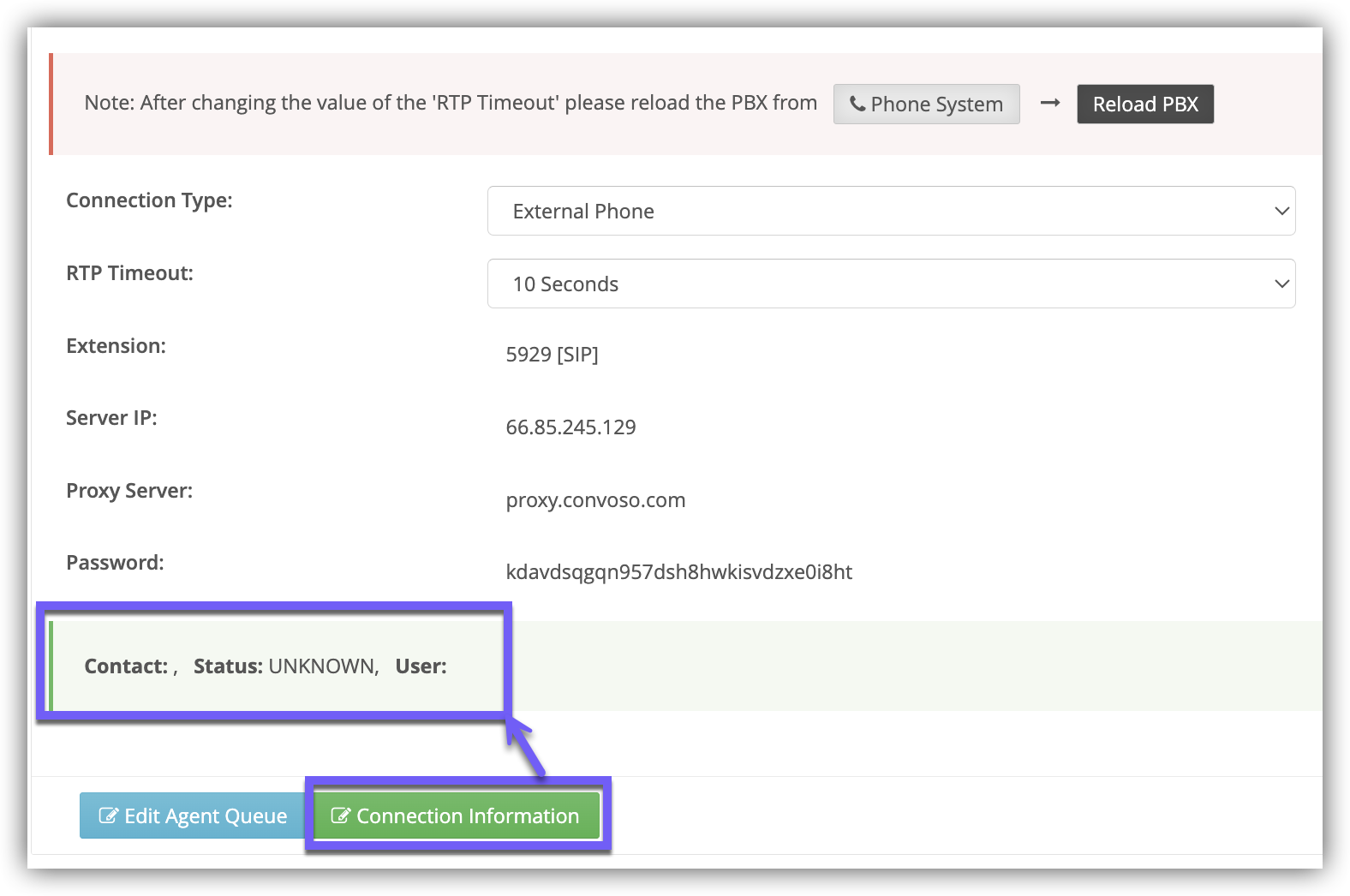This screenshot has height=896, width=1350.
Task: Click the UNKNOWN status text
Action: coord(322,666)
